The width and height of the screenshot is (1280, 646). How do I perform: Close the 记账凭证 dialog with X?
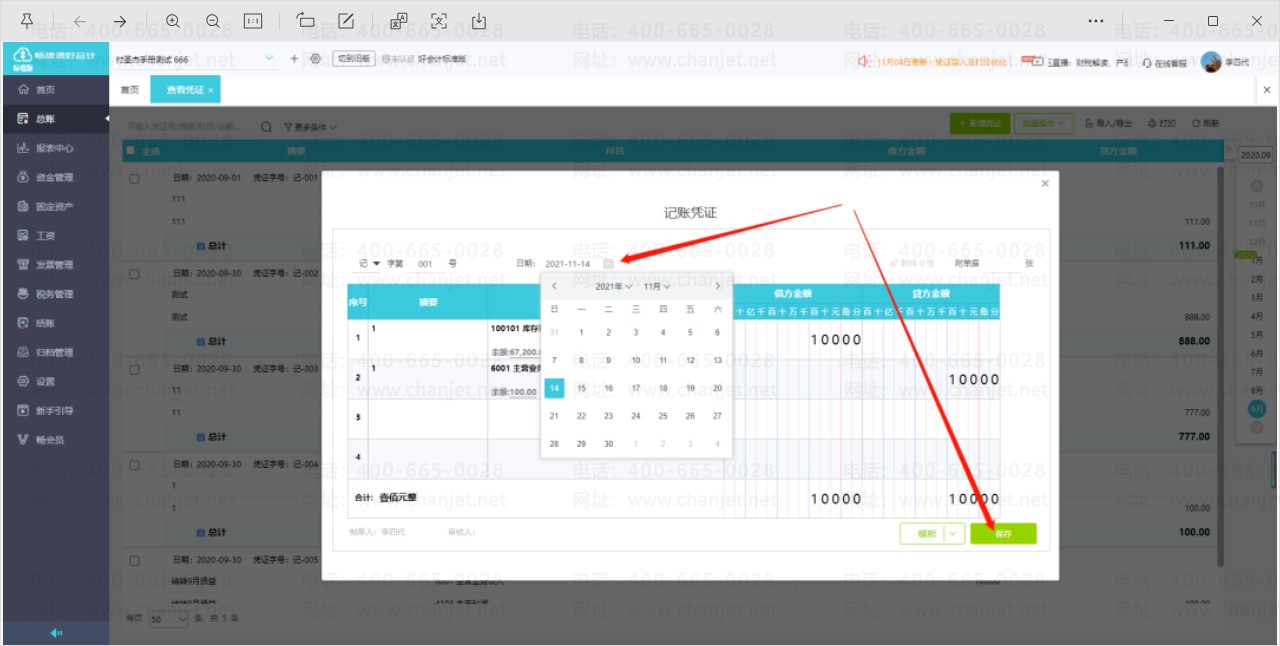click(x=1045, y=183)
